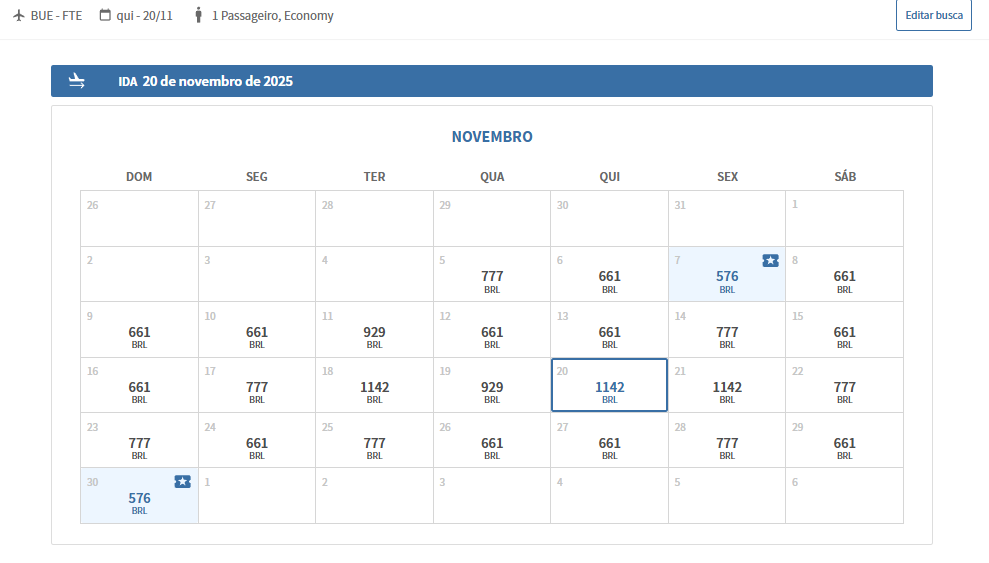Choose November 5 fare at 777 BRL
The image size is (989, 563).
pos(492,274)
